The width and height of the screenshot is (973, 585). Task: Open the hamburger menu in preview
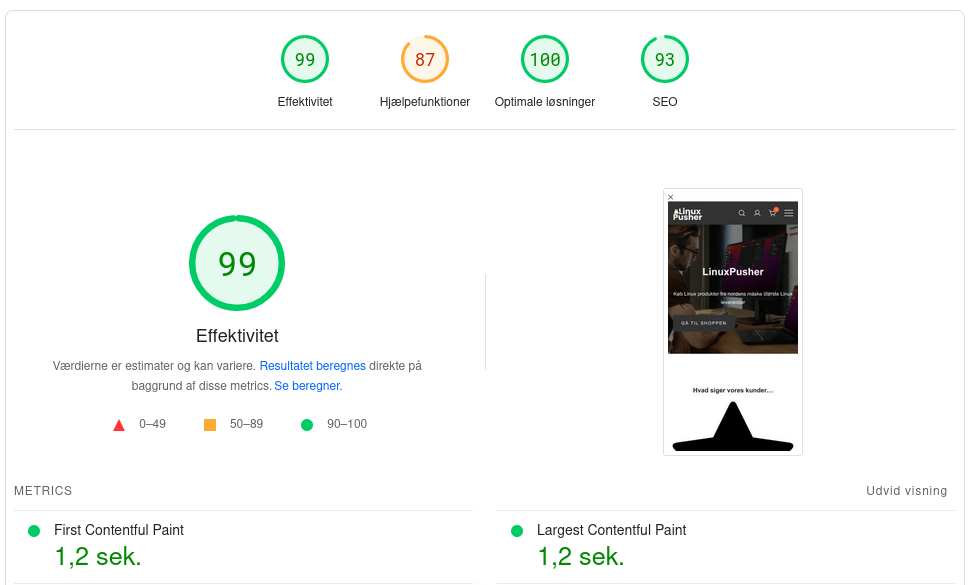click(x=789, y=213)
